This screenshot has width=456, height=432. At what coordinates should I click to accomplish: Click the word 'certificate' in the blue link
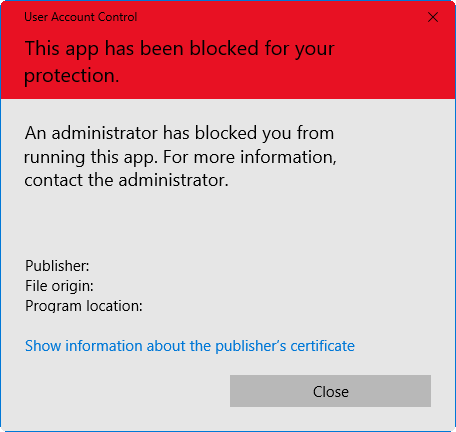322,346
